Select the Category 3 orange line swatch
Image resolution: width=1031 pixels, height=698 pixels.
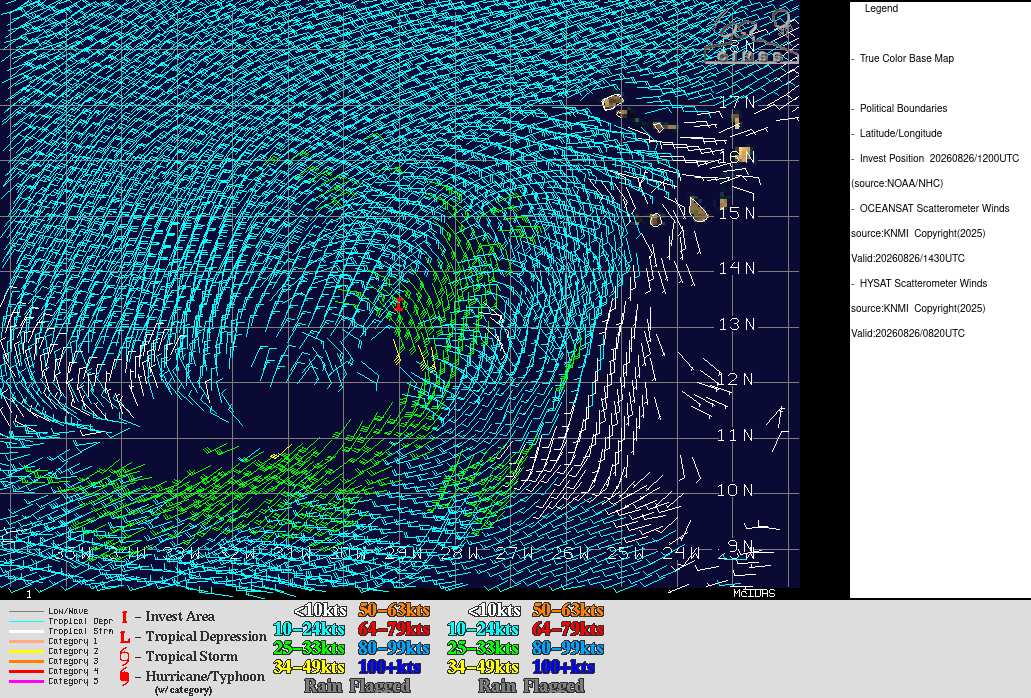pos(26,661)
